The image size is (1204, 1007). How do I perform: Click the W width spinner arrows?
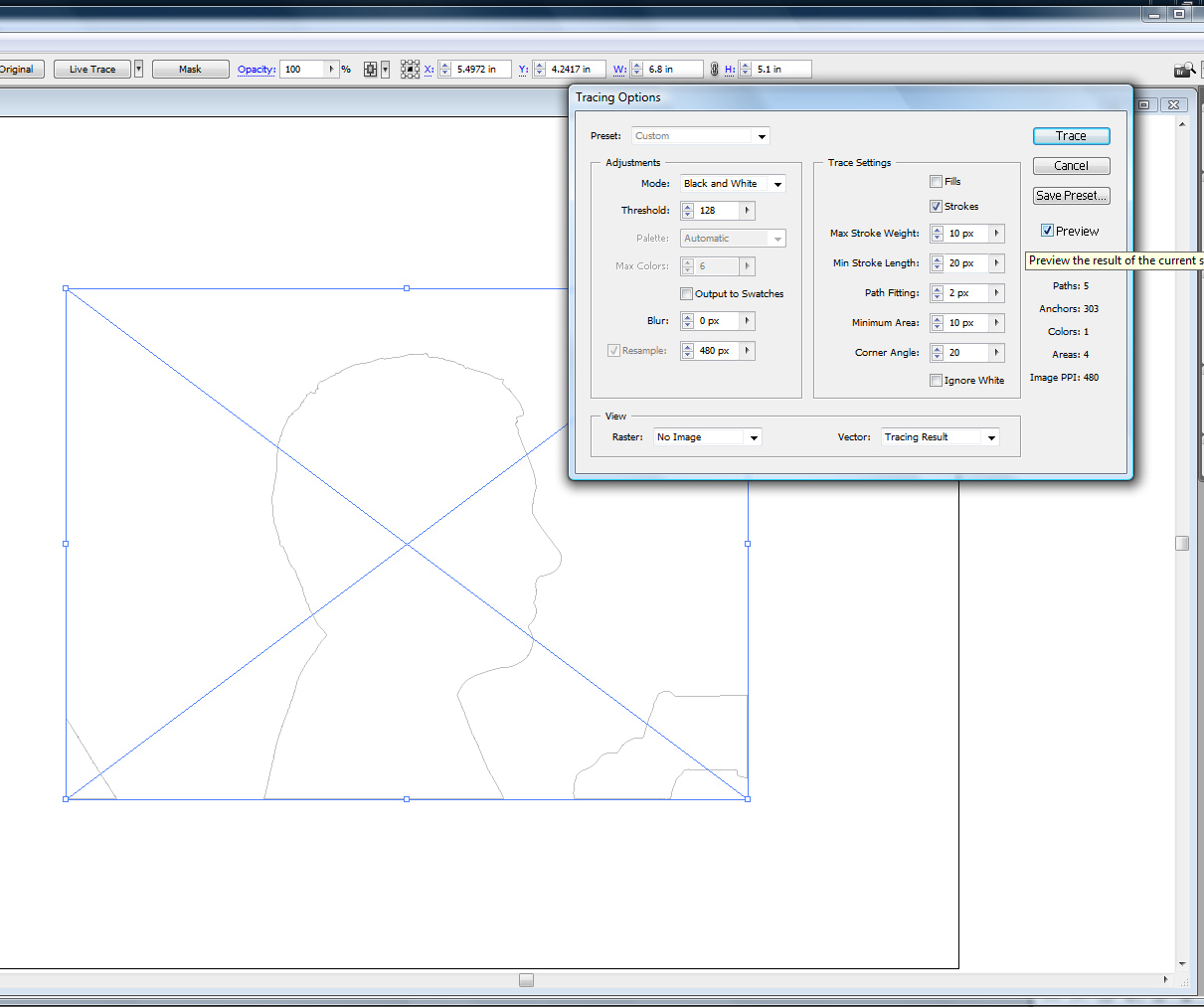coord(637,70)
